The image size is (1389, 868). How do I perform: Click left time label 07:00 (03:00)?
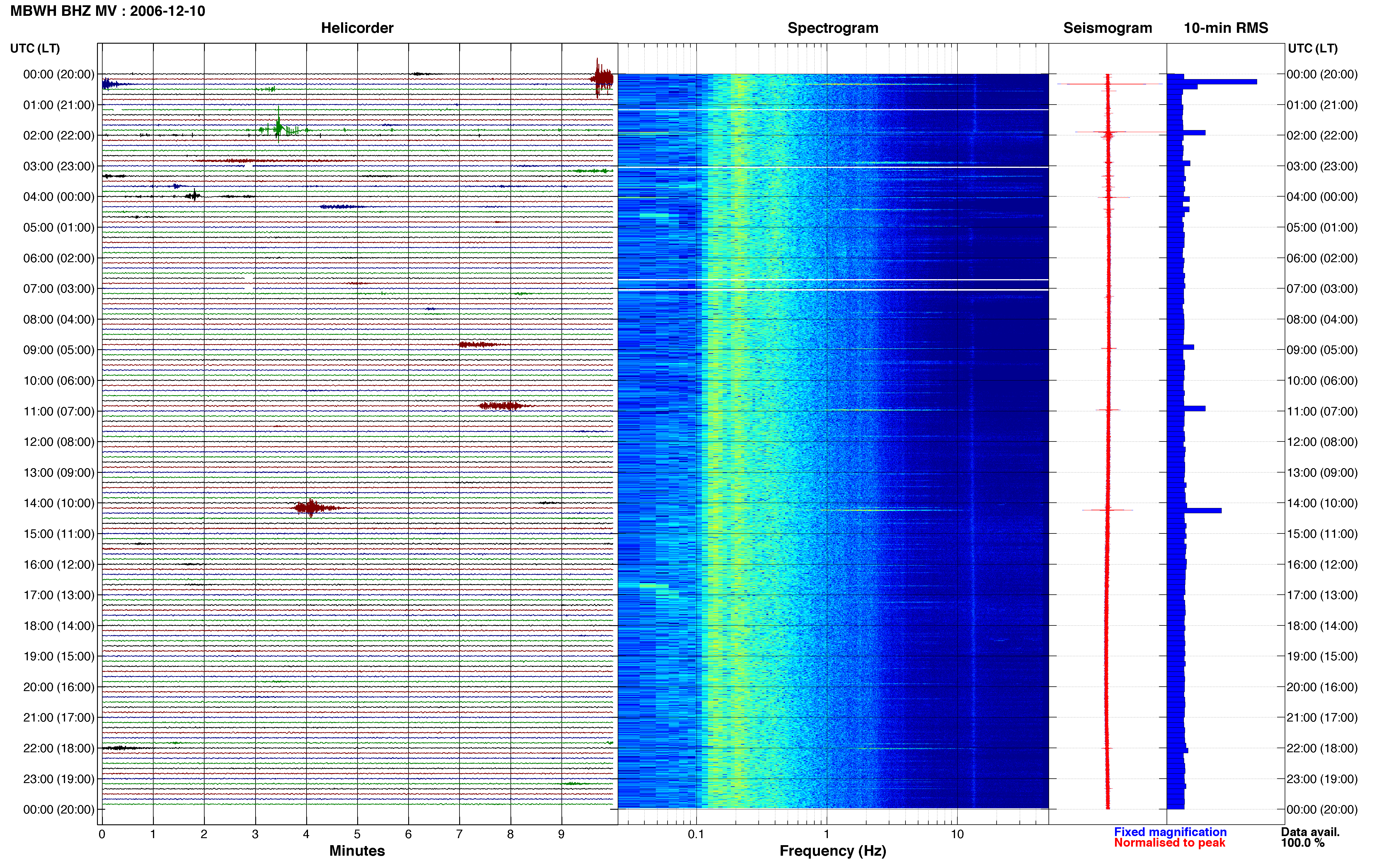click(59, 289)
